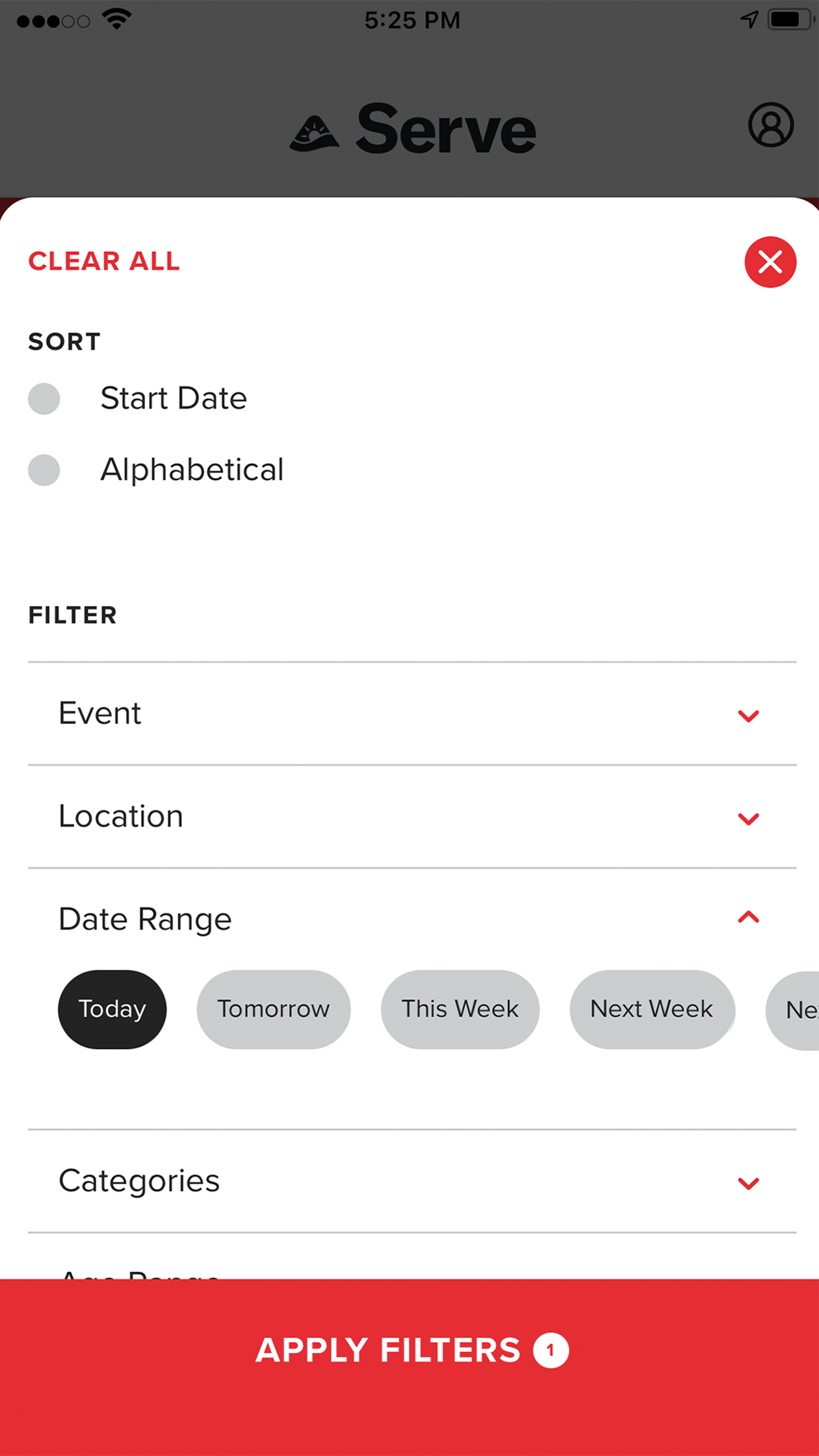The width and height of the screenshot is (819, 1456).
Task: Deselect the Today date chip
Action: 112,1009
